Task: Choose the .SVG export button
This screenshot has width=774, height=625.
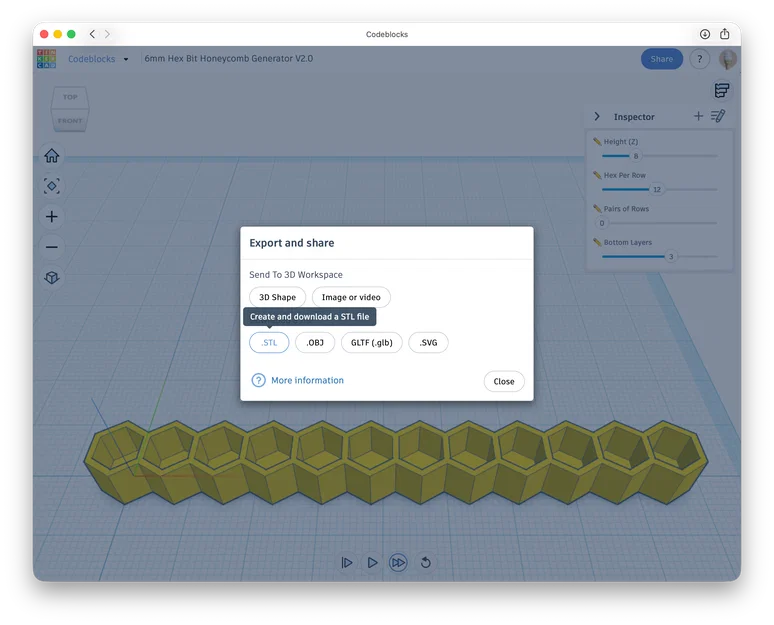Action: click(x=428, y=343)
